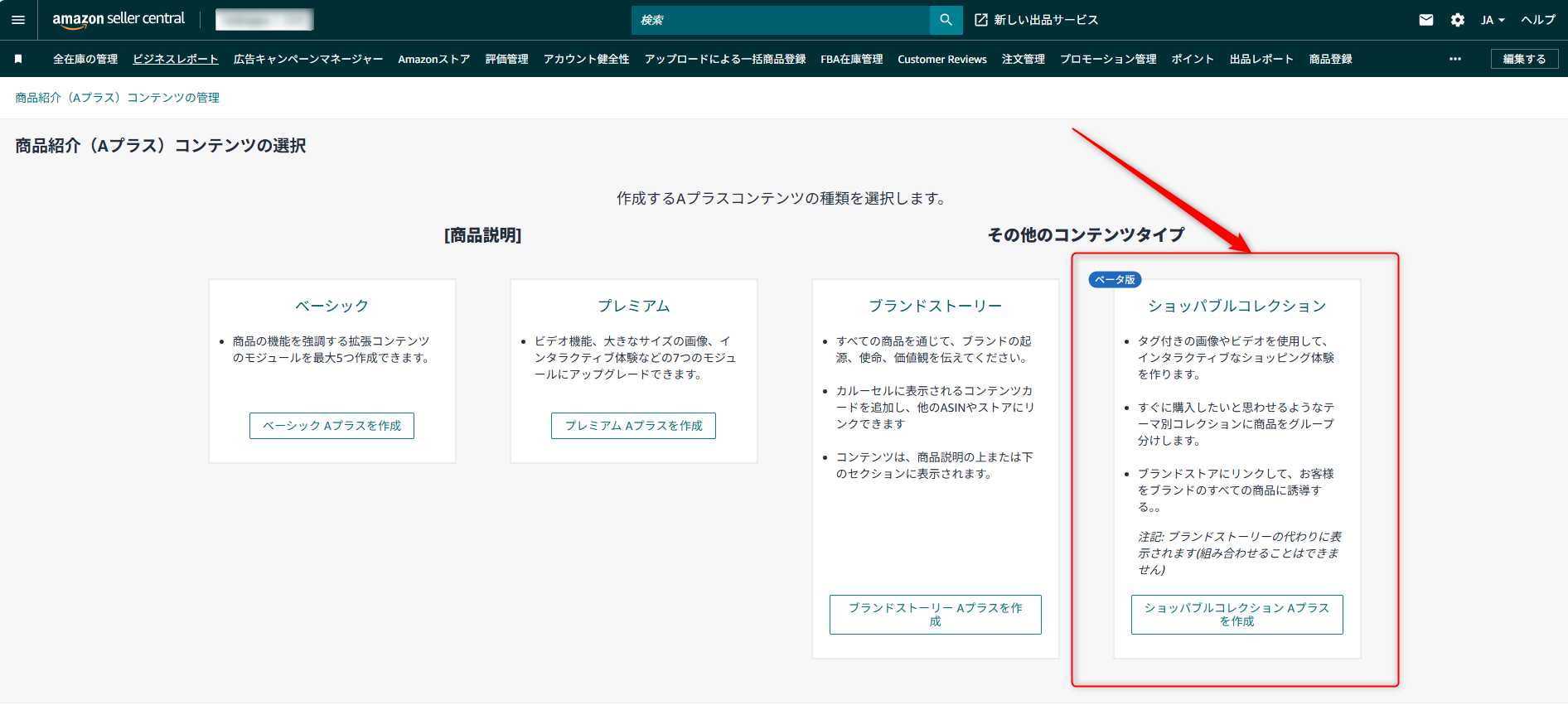
Task: Open the messages envelope icon
Action: 1425,20
